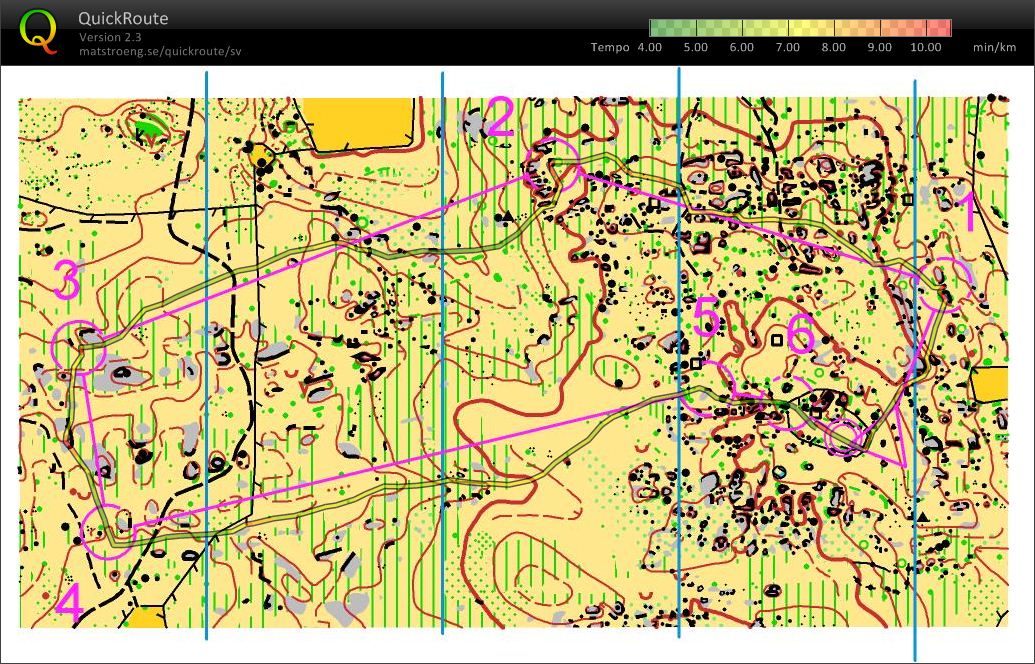The height and width of the screenshot is (664, 1035).
Task: Click the yellow field at map's right edge
Action: (x=989, y=384)
